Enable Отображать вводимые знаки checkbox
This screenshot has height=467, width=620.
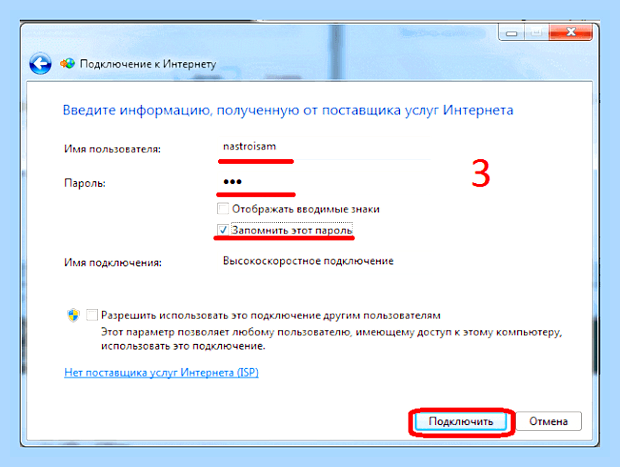[223, 208]
